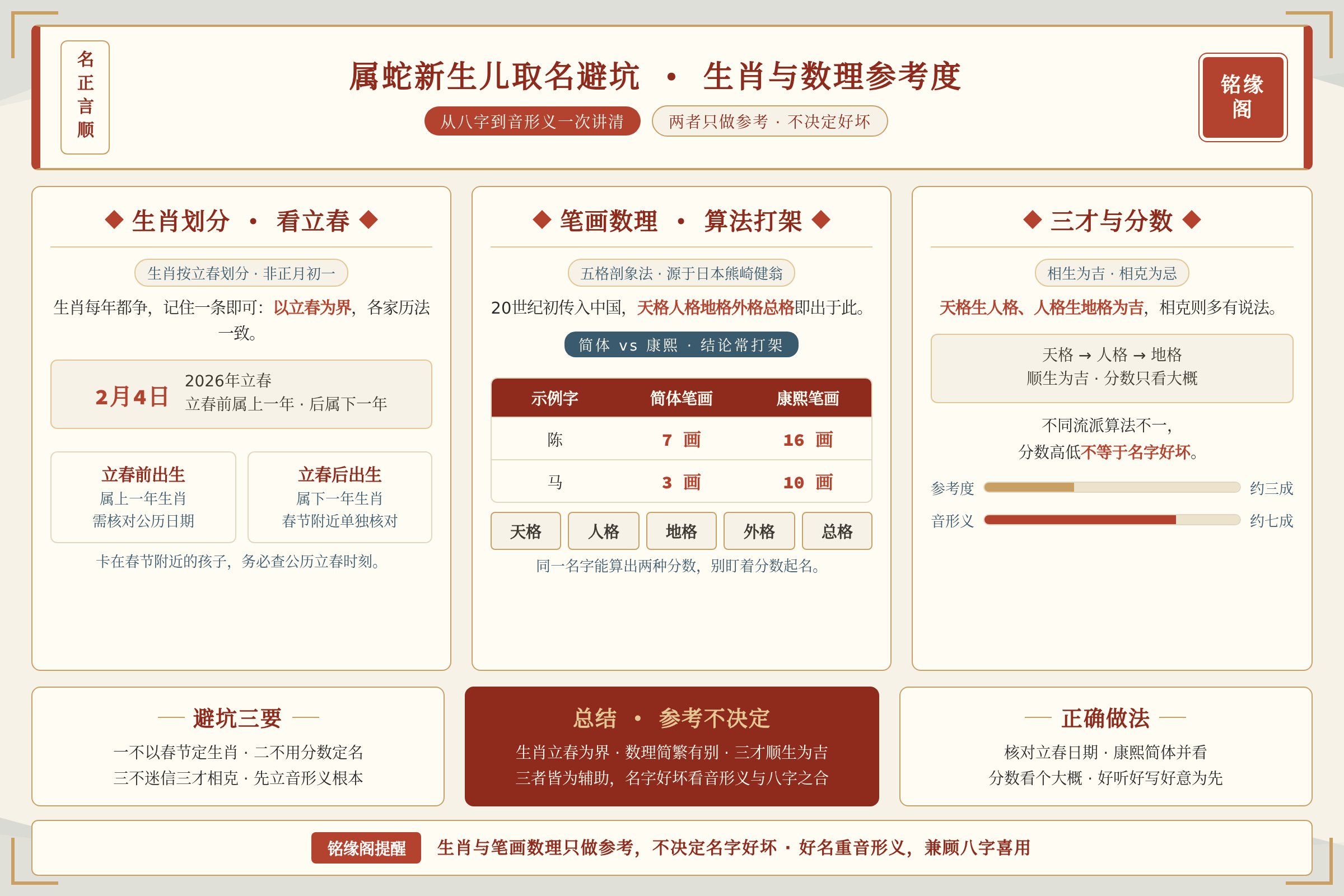Click the 一不以春节定生肖·二不用分数定名 line
Screen dimensions: 1344x896
(x=239, y=752)
